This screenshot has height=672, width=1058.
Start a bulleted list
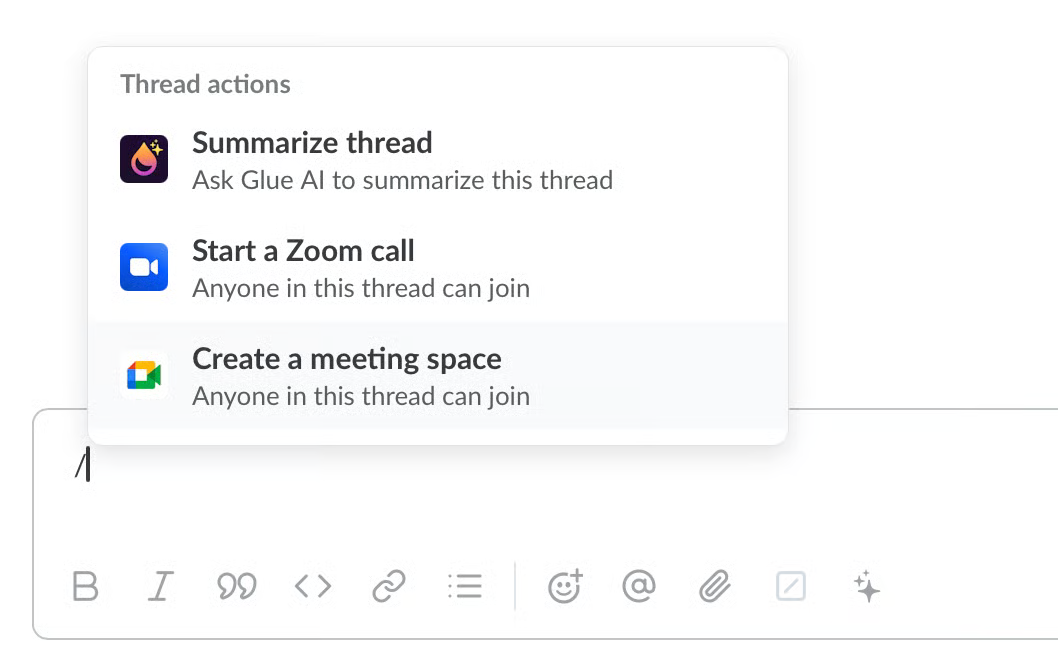tap(465, 586)
